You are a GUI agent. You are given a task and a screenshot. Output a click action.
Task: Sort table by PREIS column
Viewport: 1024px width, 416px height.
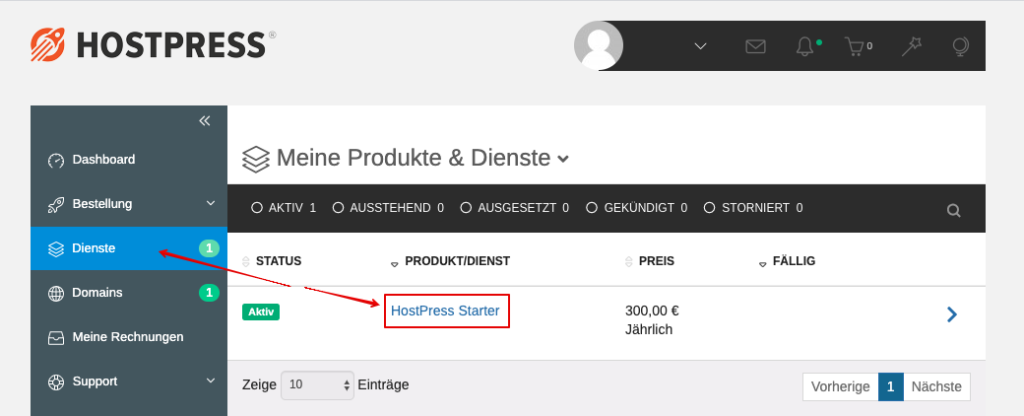[x=650, y=261]
